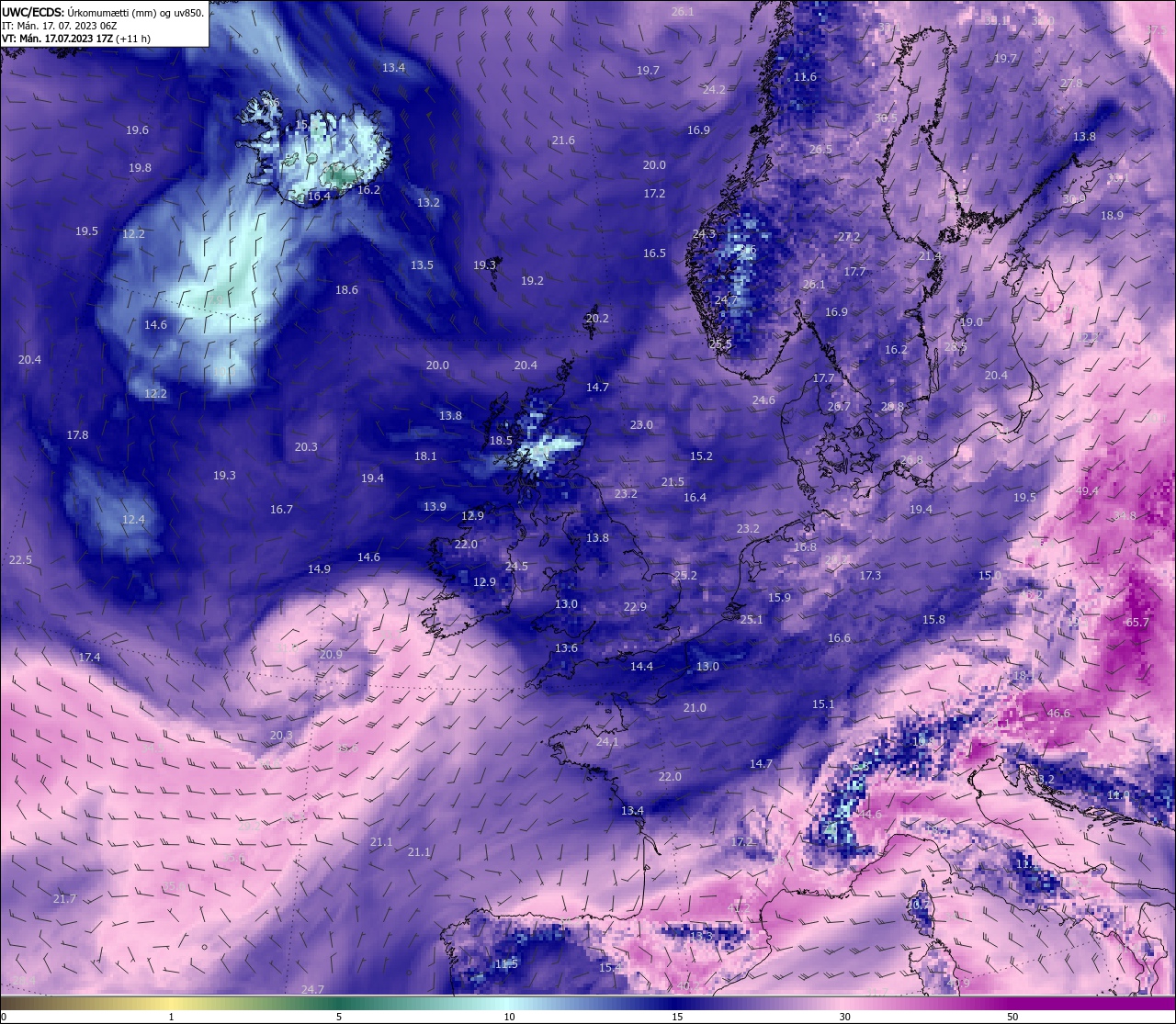
Task: Click the 46.6 value on the map
Action: click(1058, 714)
